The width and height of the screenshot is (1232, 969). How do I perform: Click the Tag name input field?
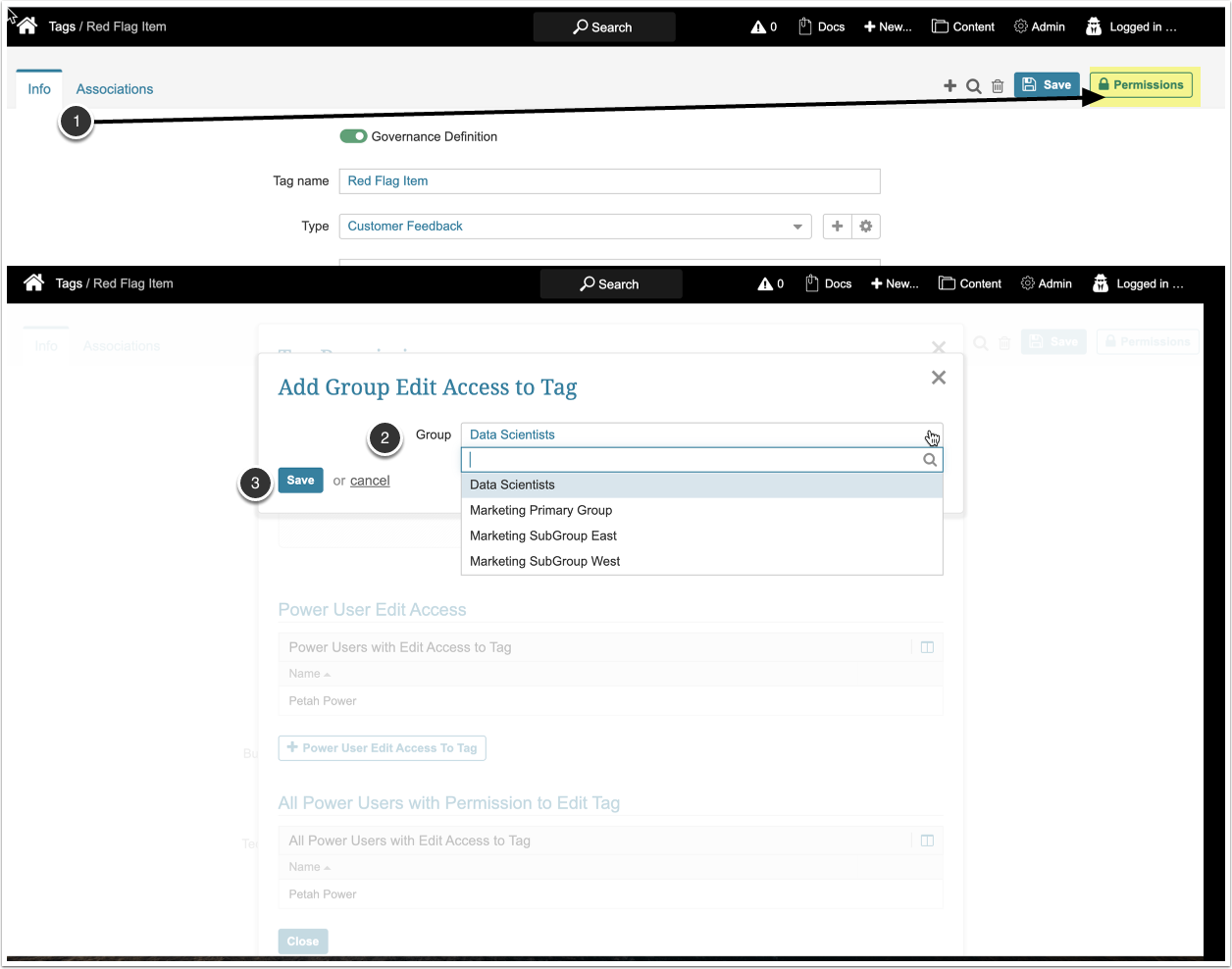coord(609,181)
